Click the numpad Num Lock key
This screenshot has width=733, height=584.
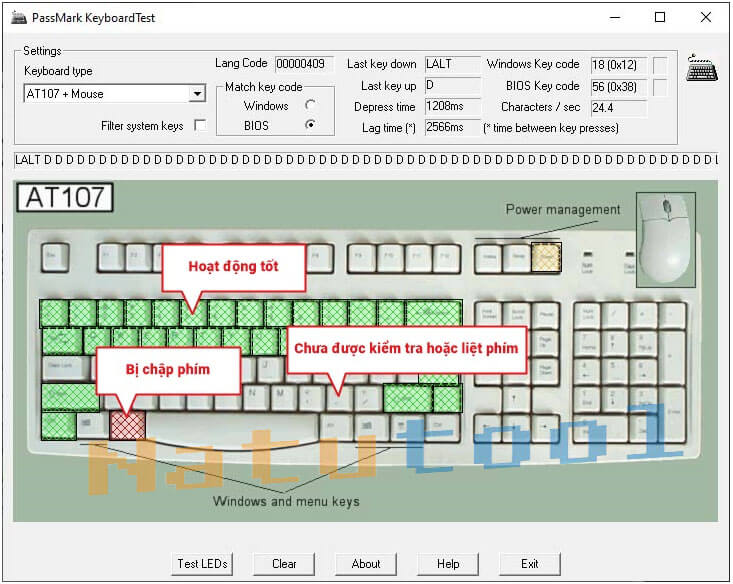pos(588,316)
